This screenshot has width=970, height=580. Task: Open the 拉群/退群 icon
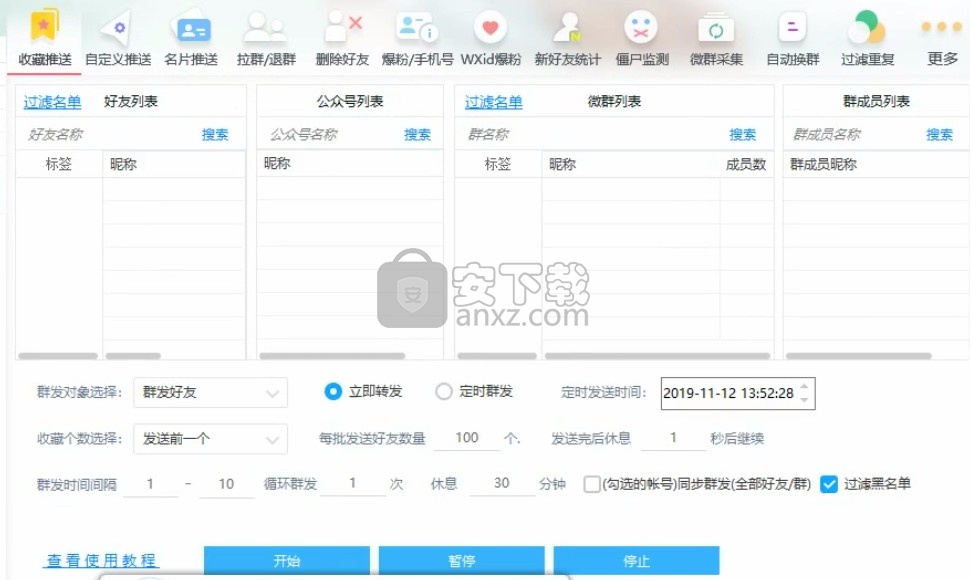tap(266, 28)
